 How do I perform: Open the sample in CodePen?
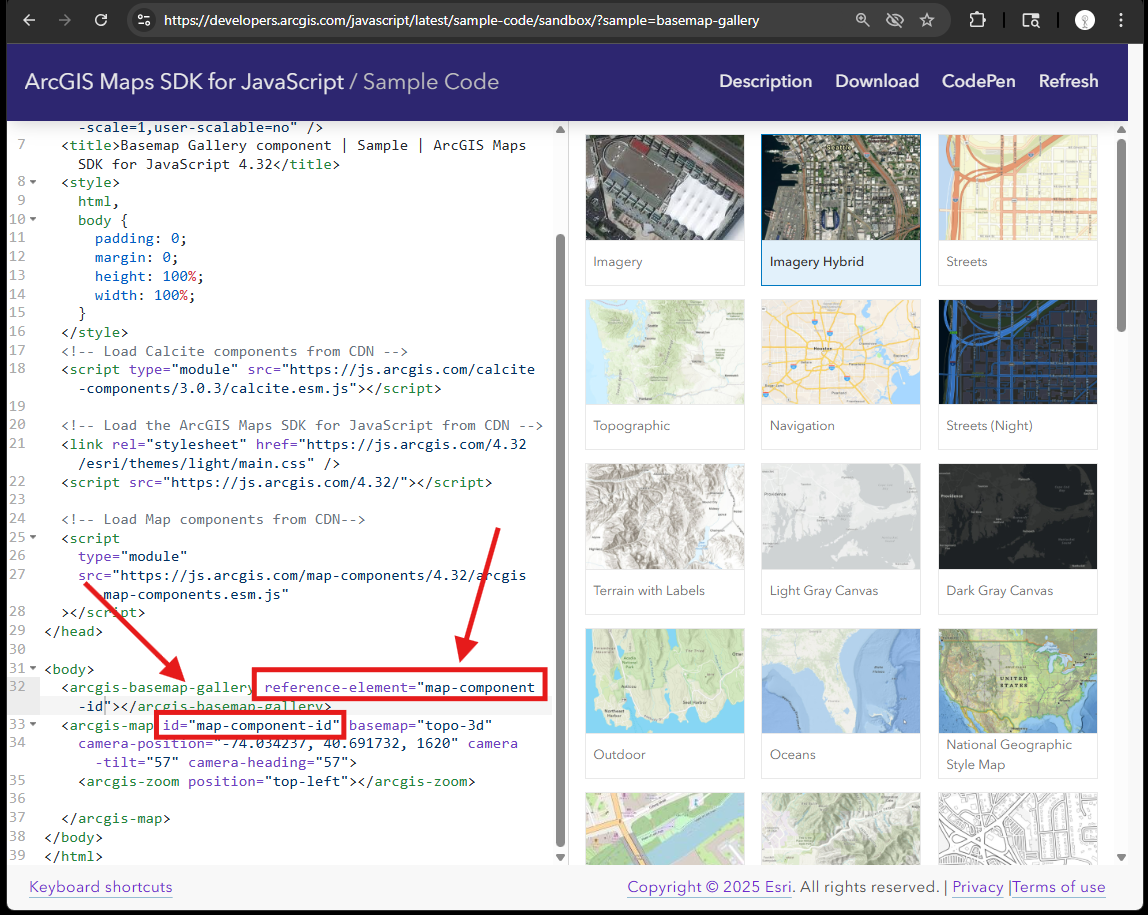(x=978, y=81)
